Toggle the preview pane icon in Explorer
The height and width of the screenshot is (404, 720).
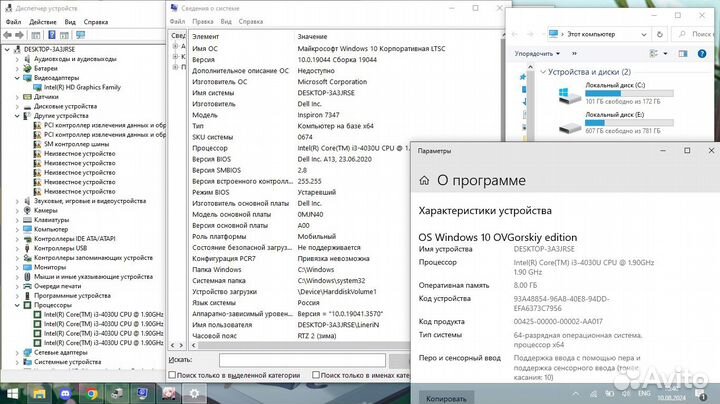683,54
